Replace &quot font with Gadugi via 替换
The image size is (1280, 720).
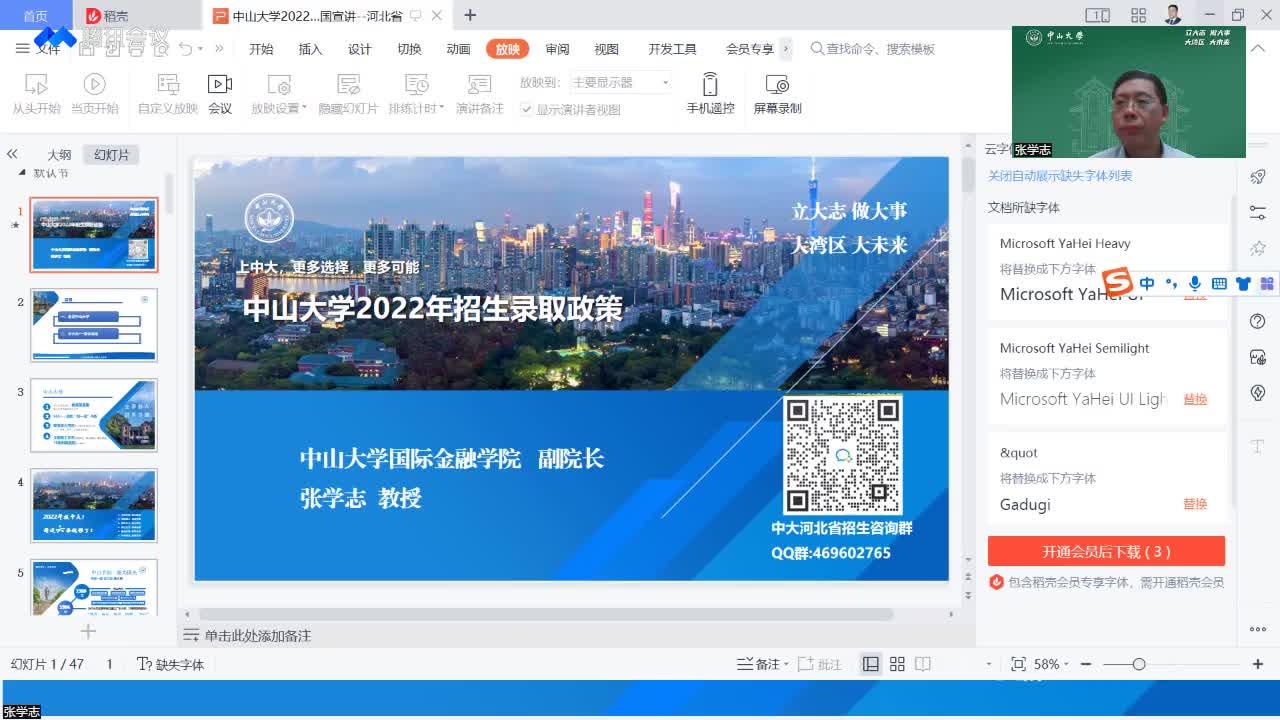(x=1195, y=504)
